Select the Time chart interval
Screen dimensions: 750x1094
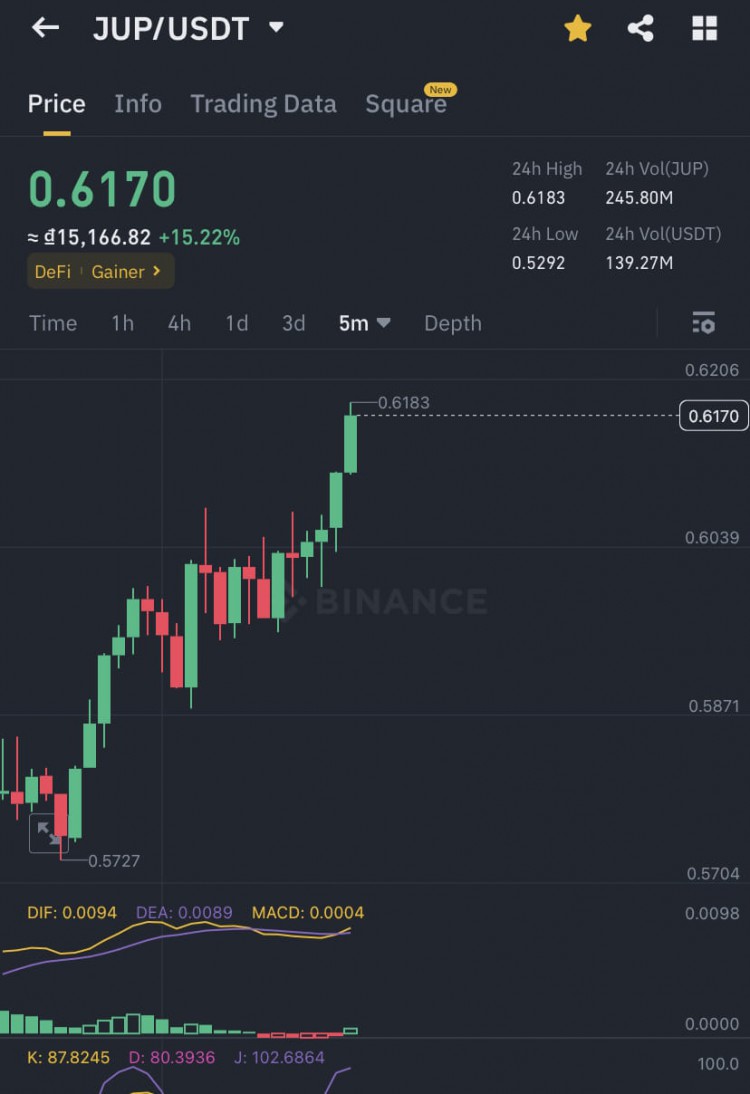[x=53, y=323]
